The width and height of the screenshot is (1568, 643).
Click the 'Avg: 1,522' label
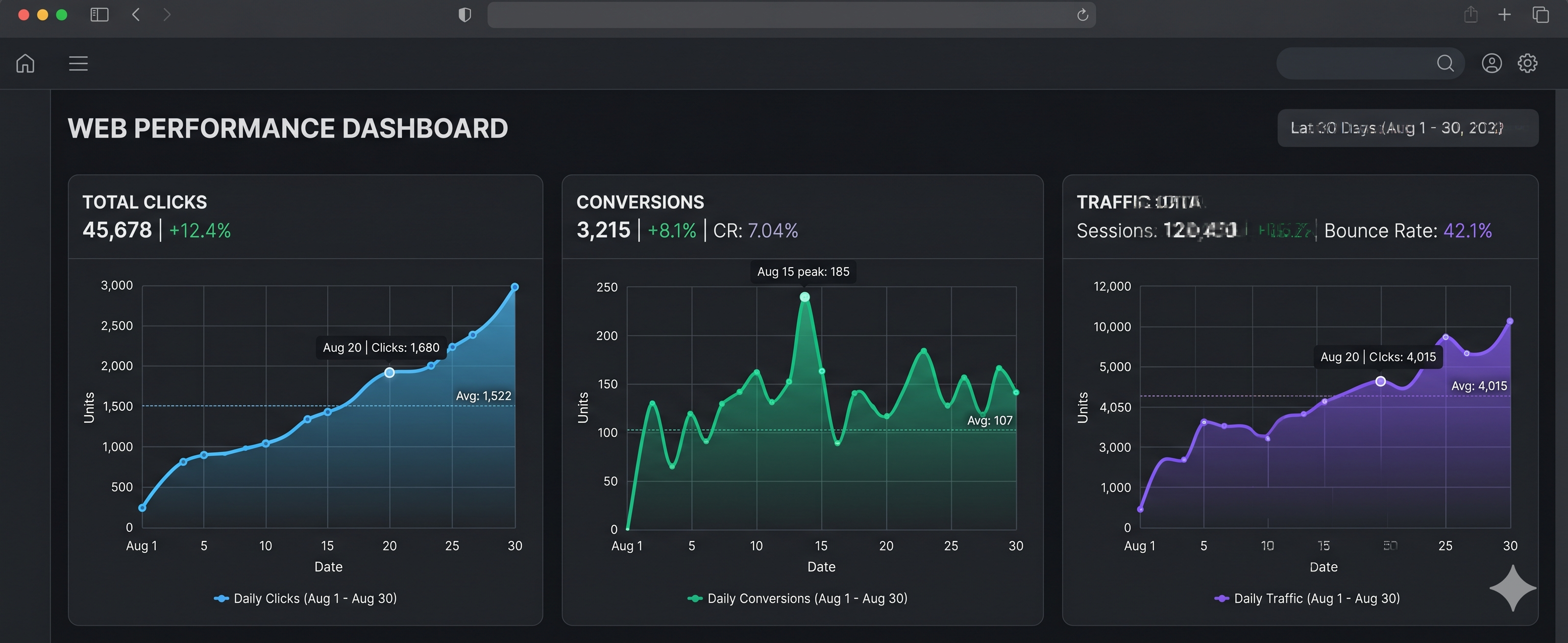tap(483, 396)
